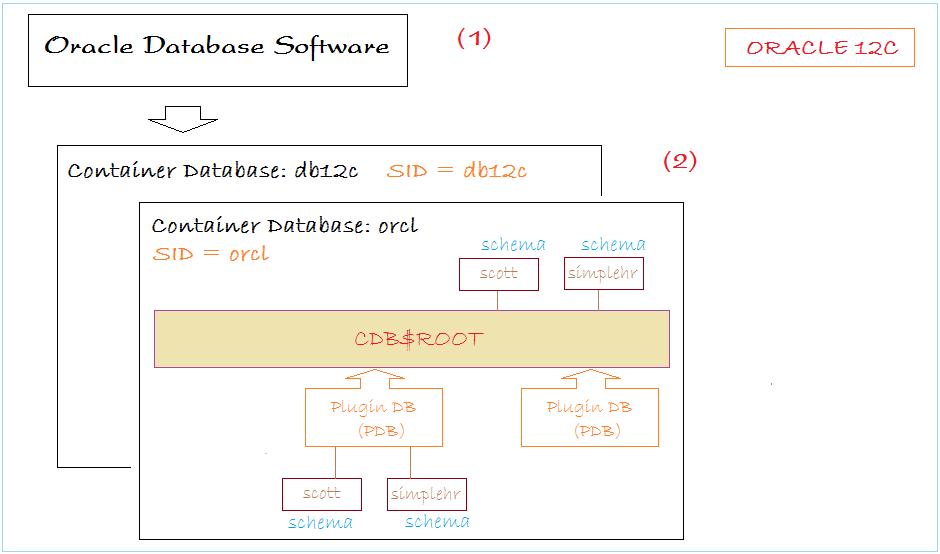Click the 'schema' label under the bottom simplehr box
Screen dimensions: 940x554
tap(437, 522)
